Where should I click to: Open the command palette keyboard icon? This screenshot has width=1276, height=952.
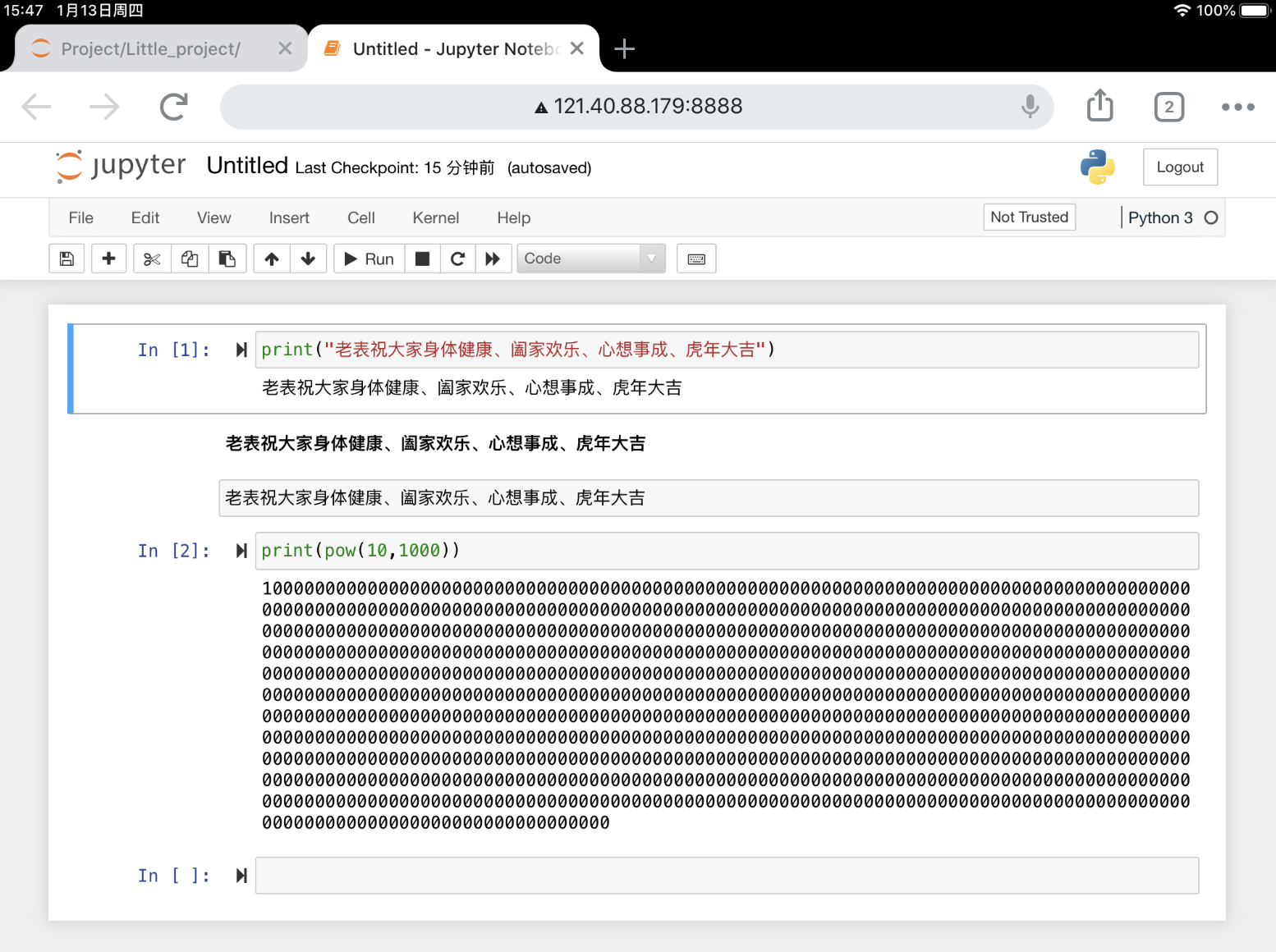(696, 259)
